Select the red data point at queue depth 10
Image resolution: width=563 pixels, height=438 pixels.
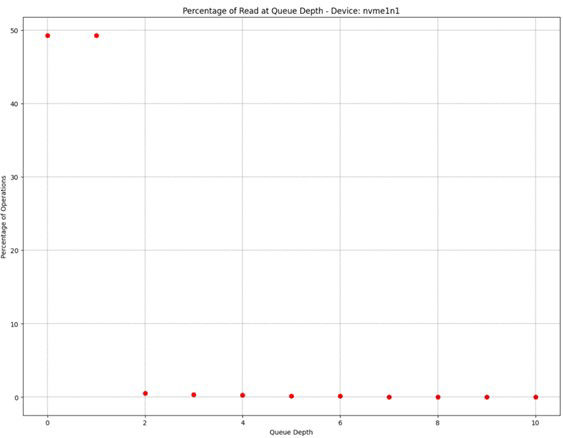(536, 397)
